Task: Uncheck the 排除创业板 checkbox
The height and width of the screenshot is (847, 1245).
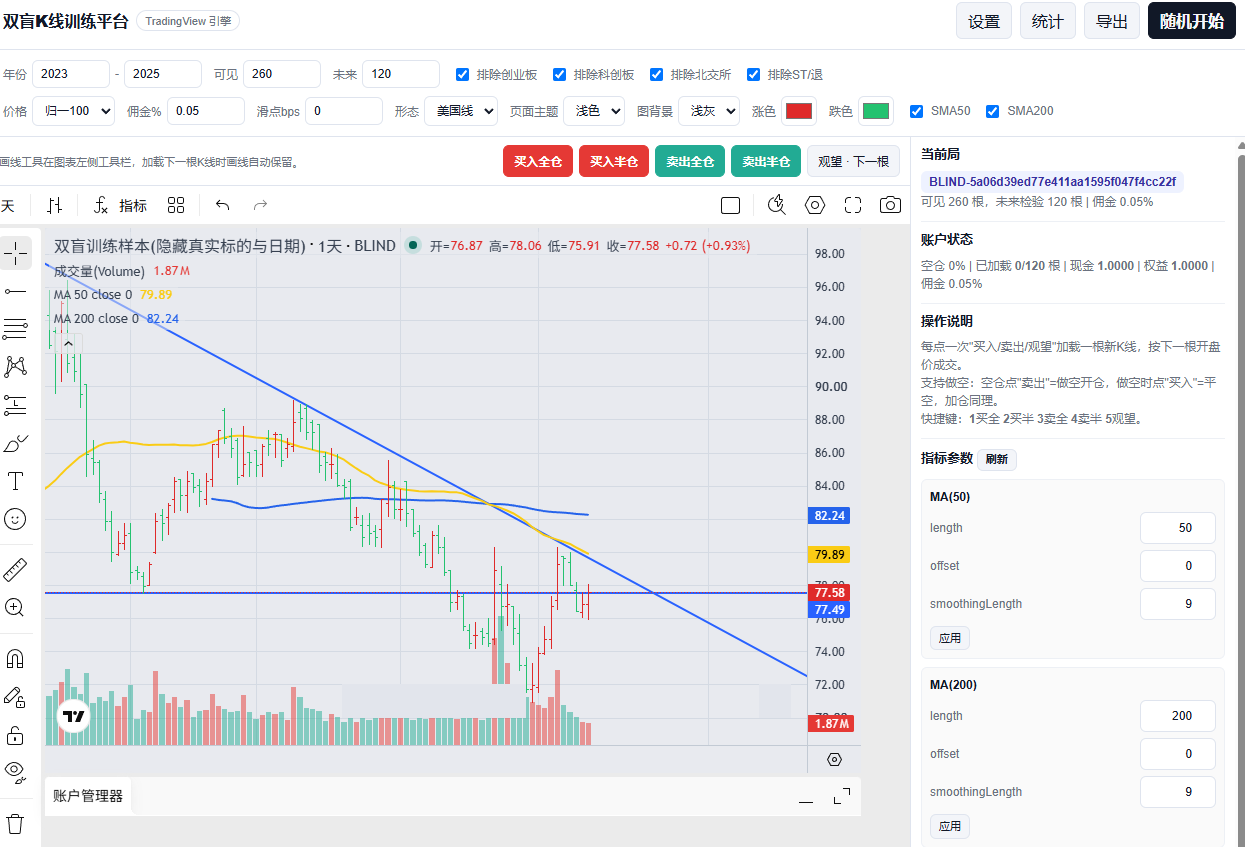Action: (462, 74)
